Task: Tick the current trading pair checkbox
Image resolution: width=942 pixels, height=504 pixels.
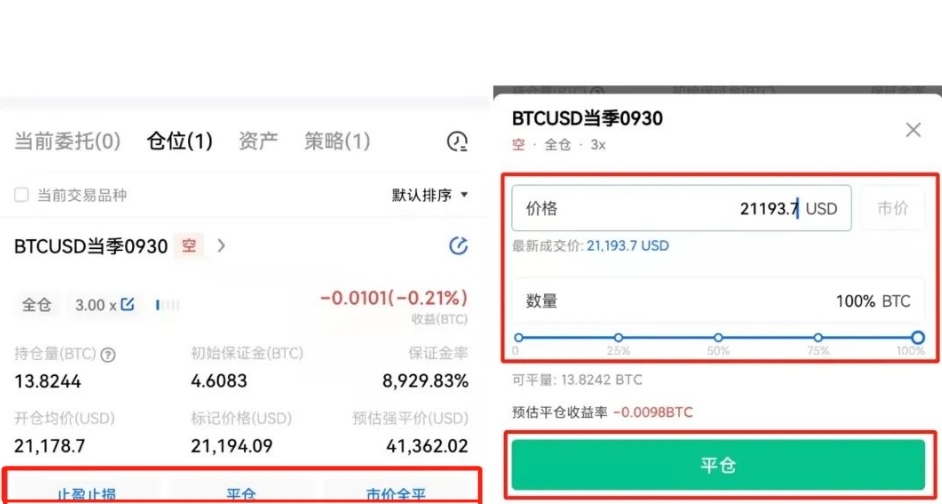Action: (21, 195)
